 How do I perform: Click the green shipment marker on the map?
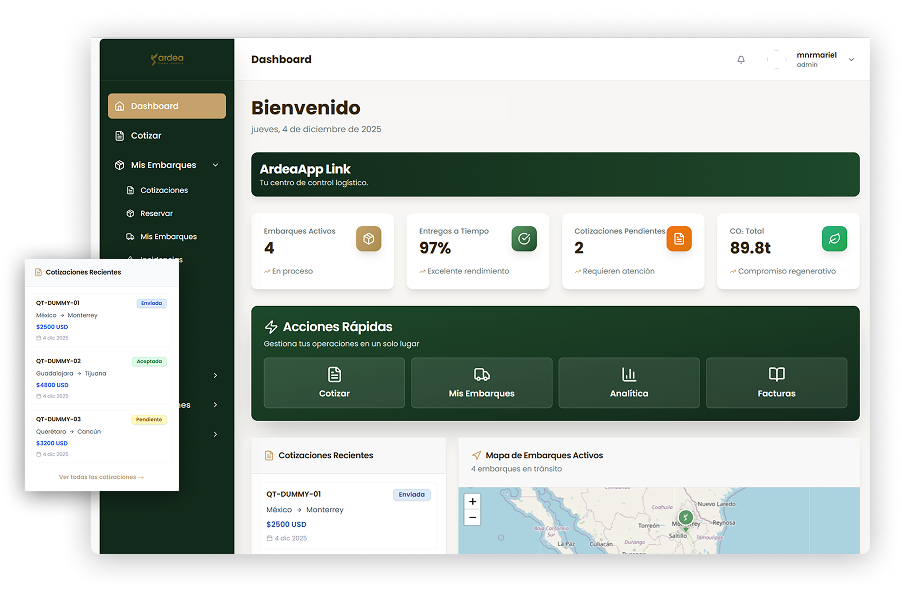click(x=685, y=517)
